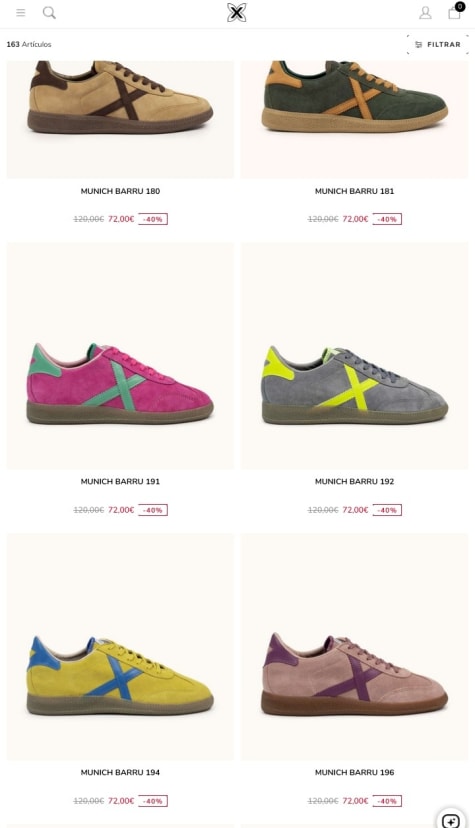Open the shopping bag cart icon
This screenshot has width=475, height=828.
point(455,12)
